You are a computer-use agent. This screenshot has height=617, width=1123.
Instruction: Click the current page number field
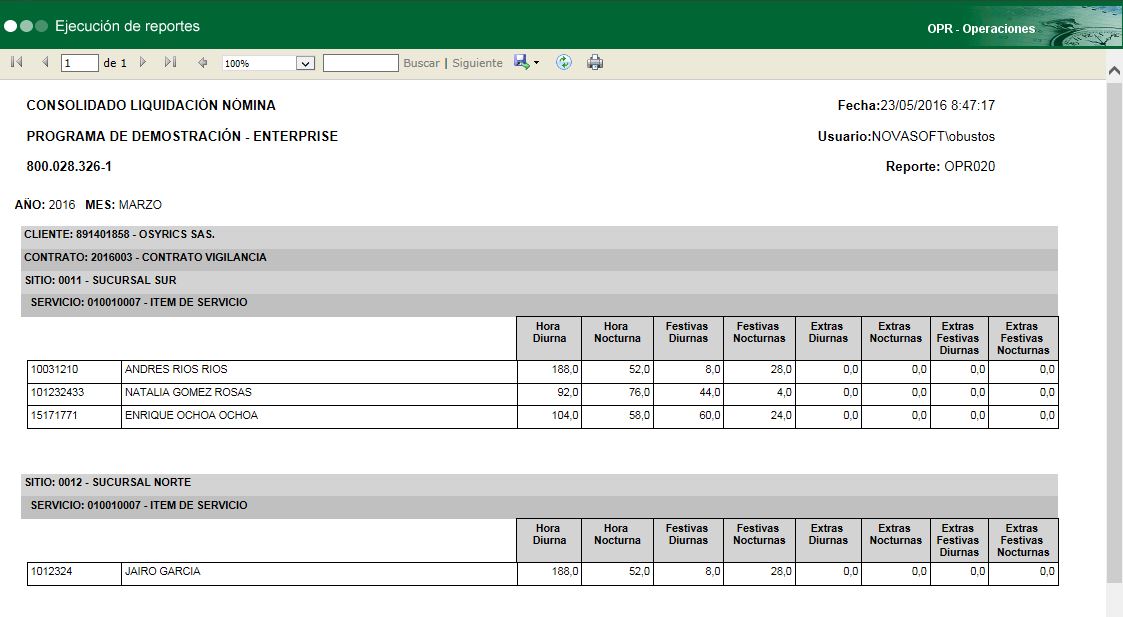click(79, 63)
